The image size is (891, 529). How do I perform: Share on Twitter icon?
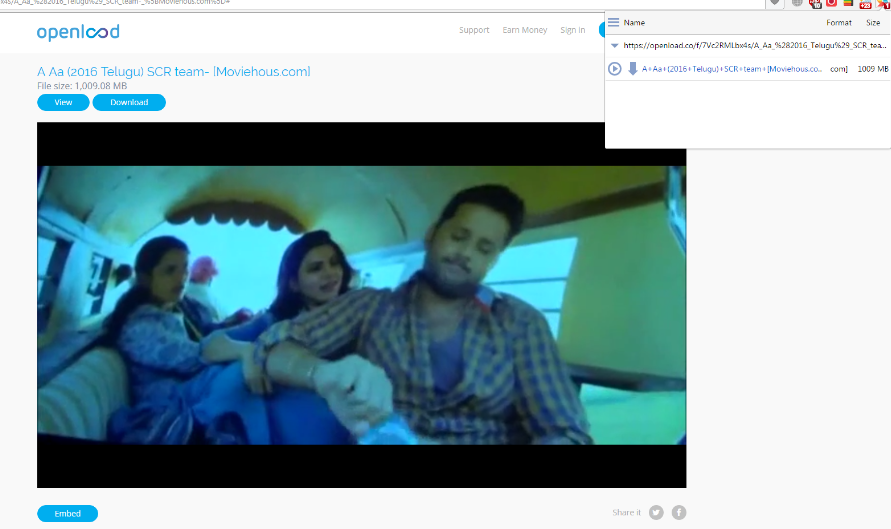656,513
